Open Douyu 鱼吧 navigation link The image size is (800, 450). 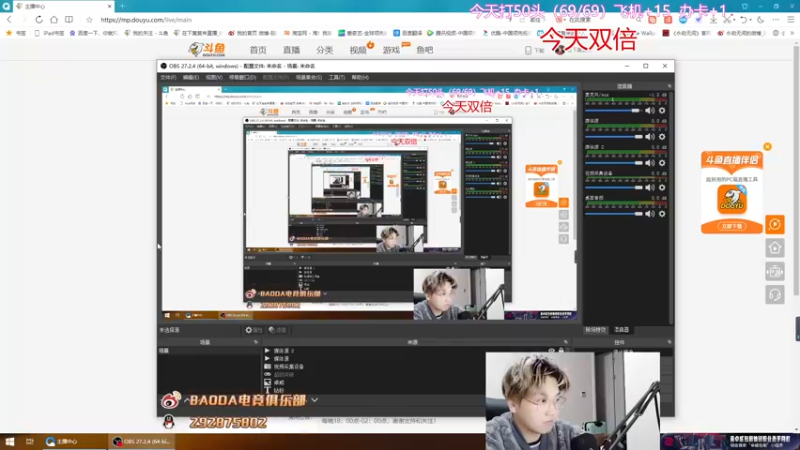[424, 50]
